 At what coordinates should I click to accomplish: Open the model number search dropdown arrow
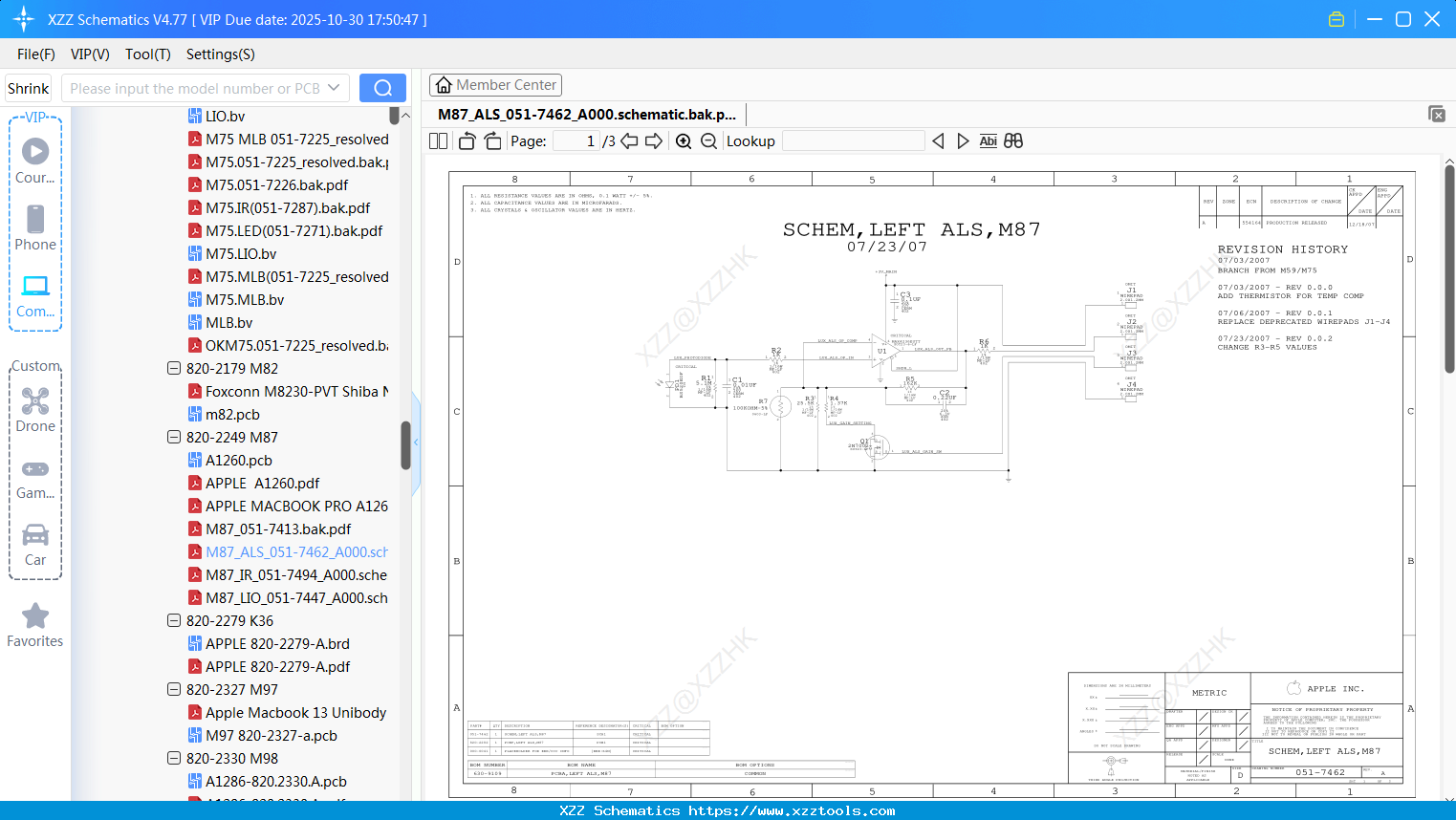pyautogui.click(x=334, y=88)
